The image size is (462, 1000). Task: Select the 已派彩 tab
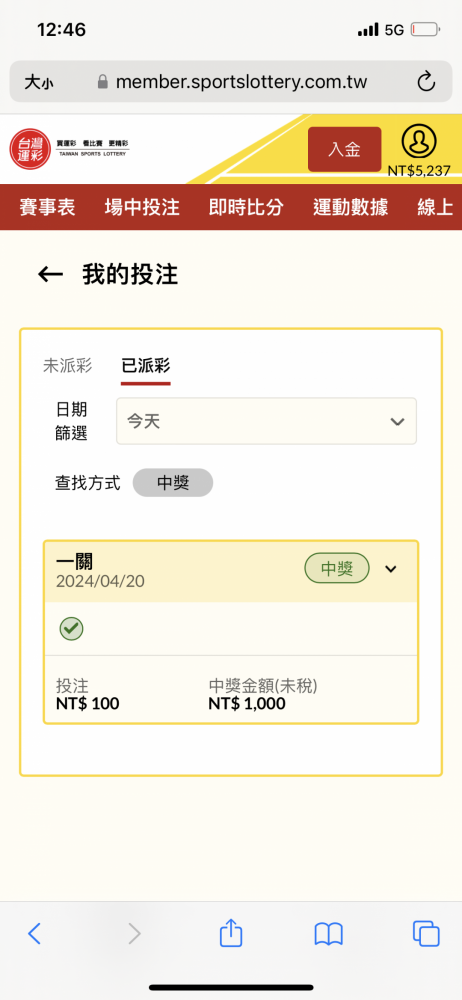click(145, 366)
